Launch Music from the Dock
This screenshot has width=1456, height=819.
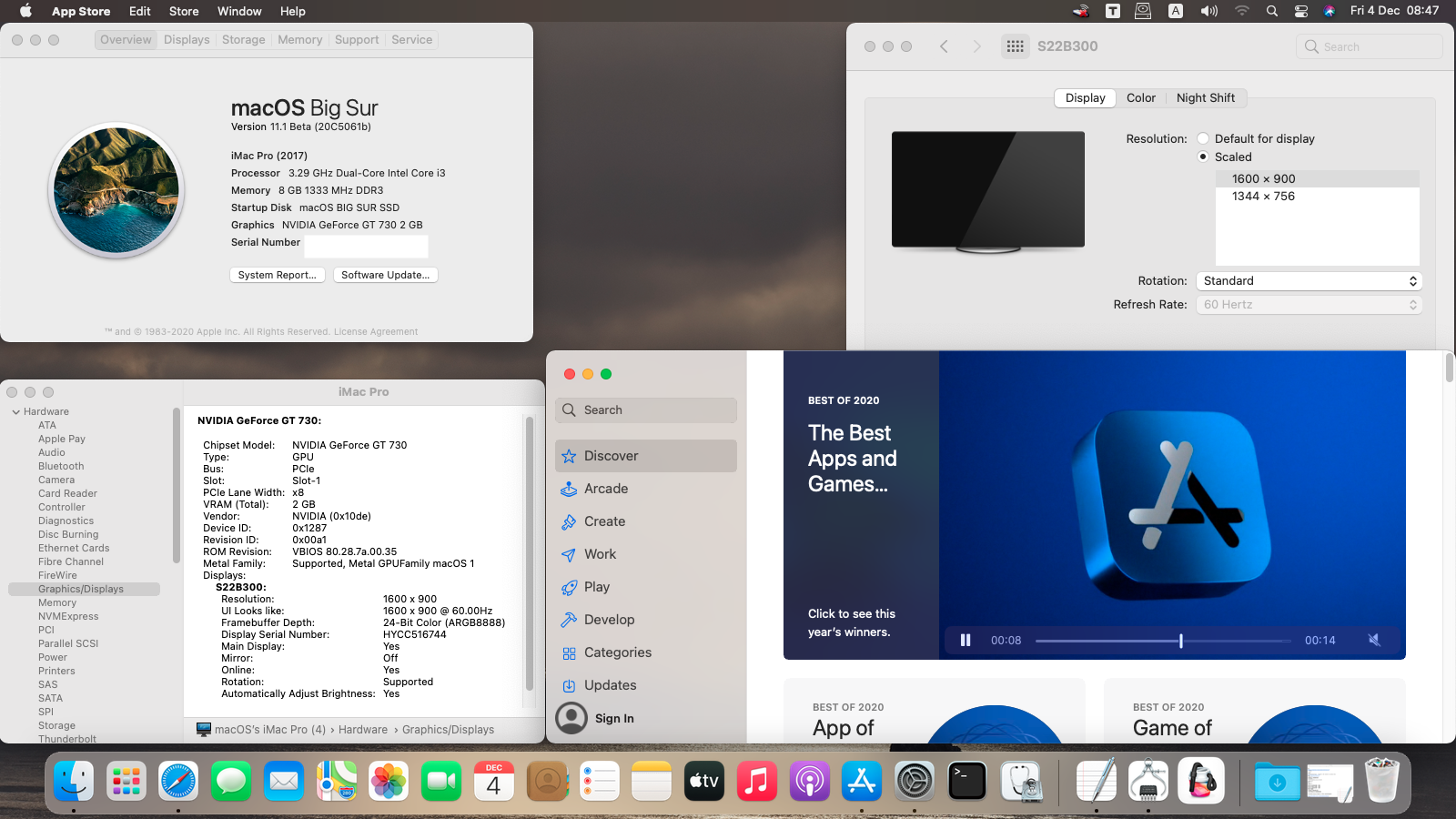pyautogui.click(x=757, y=782)
